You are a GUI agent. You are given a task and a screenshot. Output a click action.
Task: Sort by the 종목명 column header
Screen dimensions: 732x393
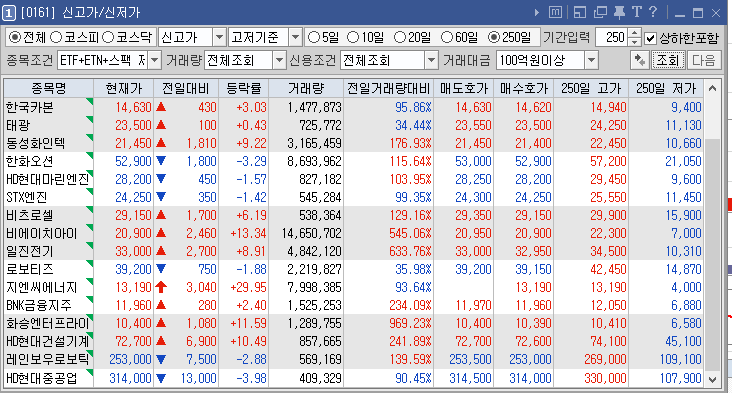tap(49, 88)
